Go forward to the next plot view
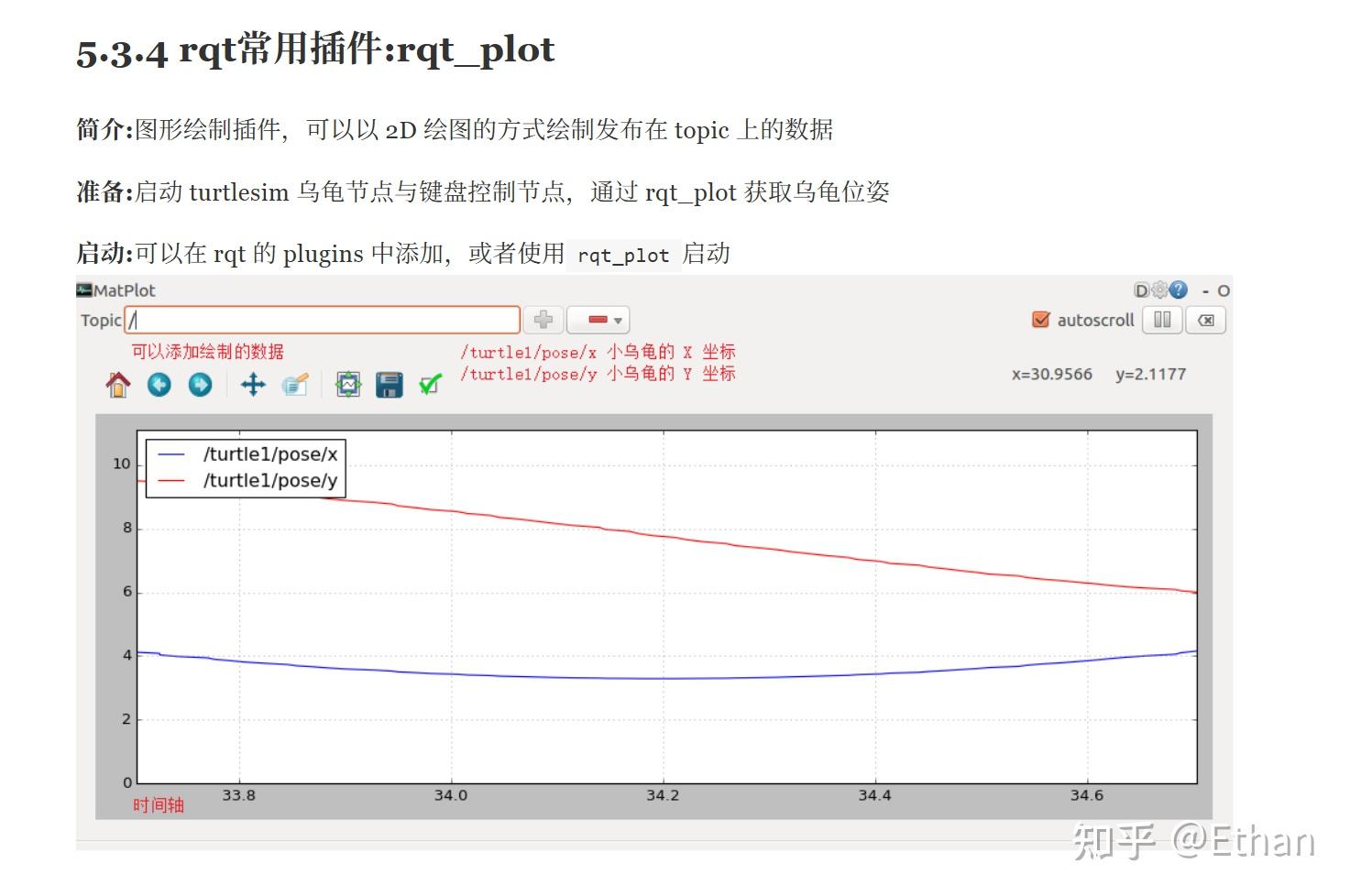Image resolution: width=1350 pixels, height=896 pixels. click(200, 385)
